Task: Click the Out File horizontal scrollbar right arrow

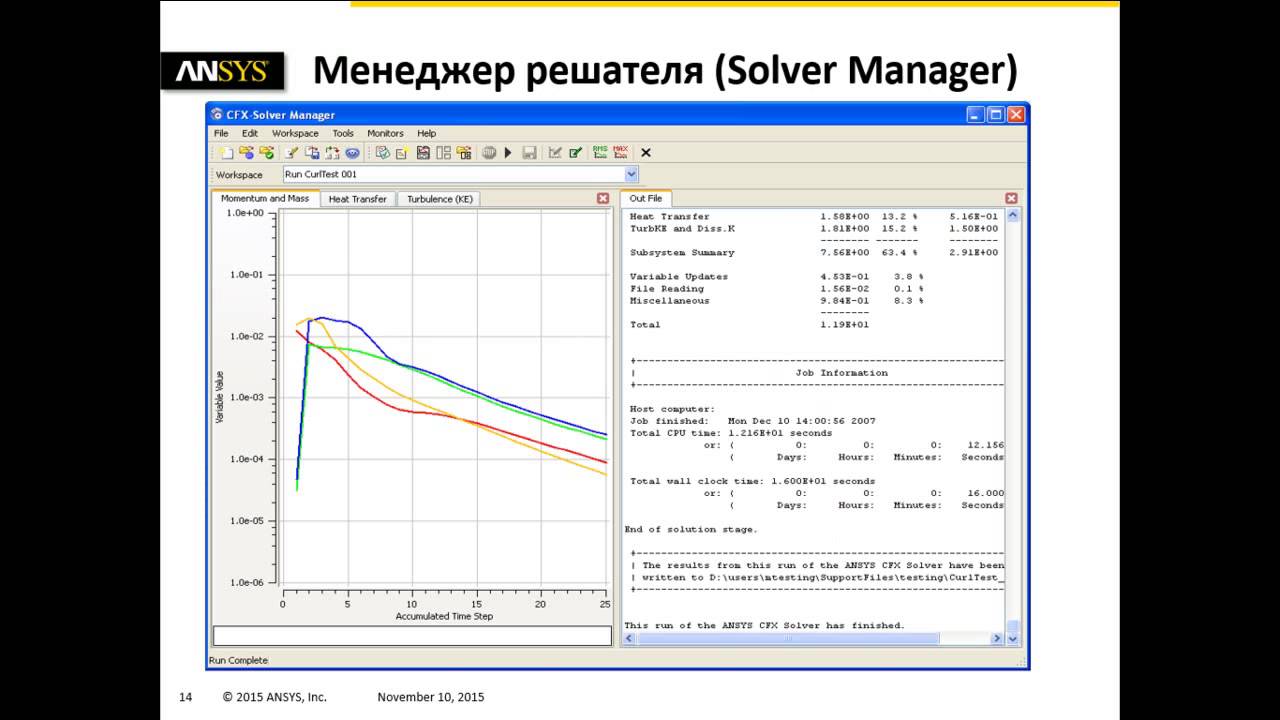Action: tap(997, 638)
